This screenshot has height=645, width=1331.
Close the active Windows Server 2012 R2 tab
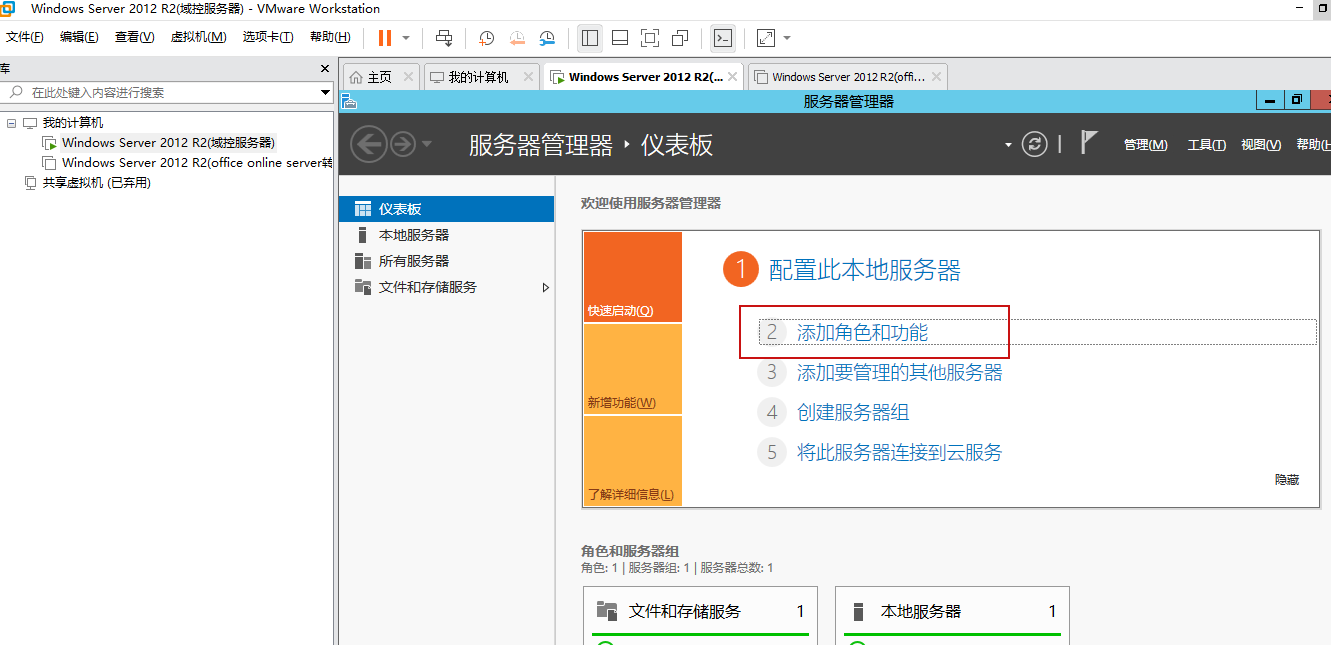(x=732, y=77)
